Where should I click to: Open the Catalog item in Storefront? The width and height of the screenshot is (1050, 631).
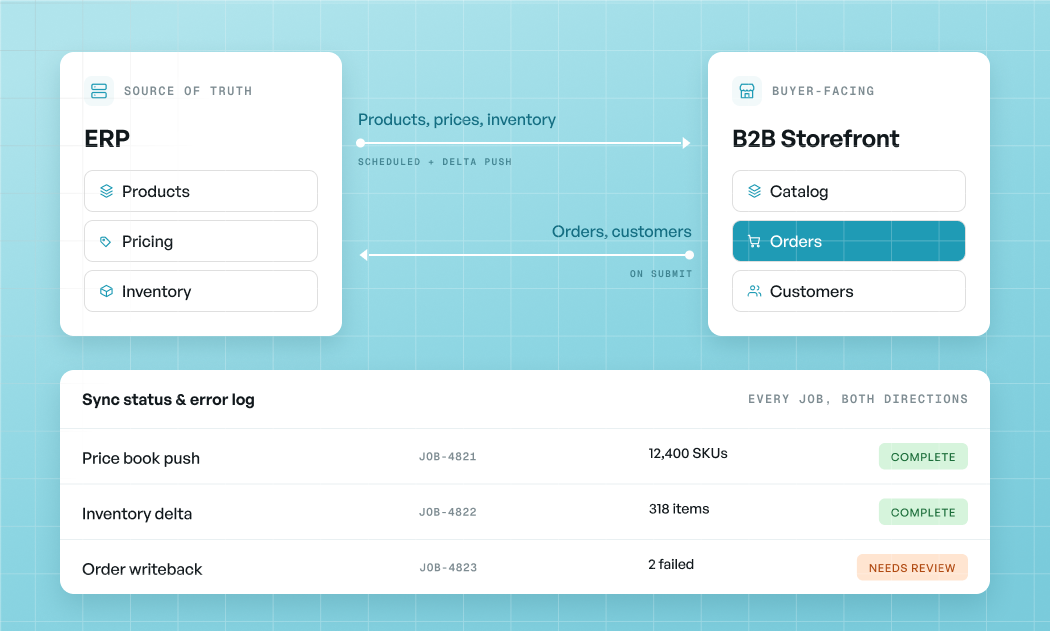coord(848,191)
